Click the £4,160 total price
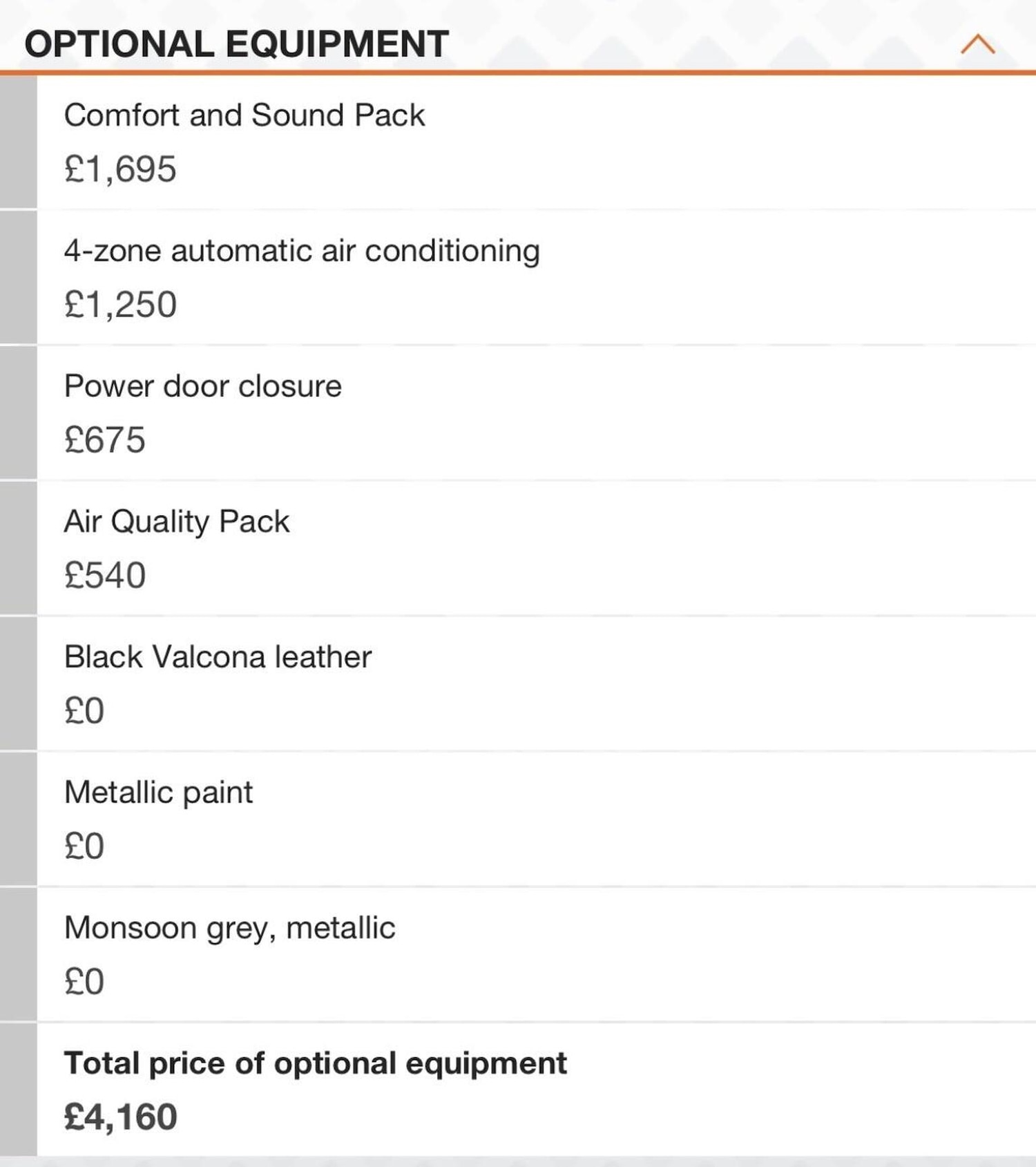 [x=120, y=1117]
